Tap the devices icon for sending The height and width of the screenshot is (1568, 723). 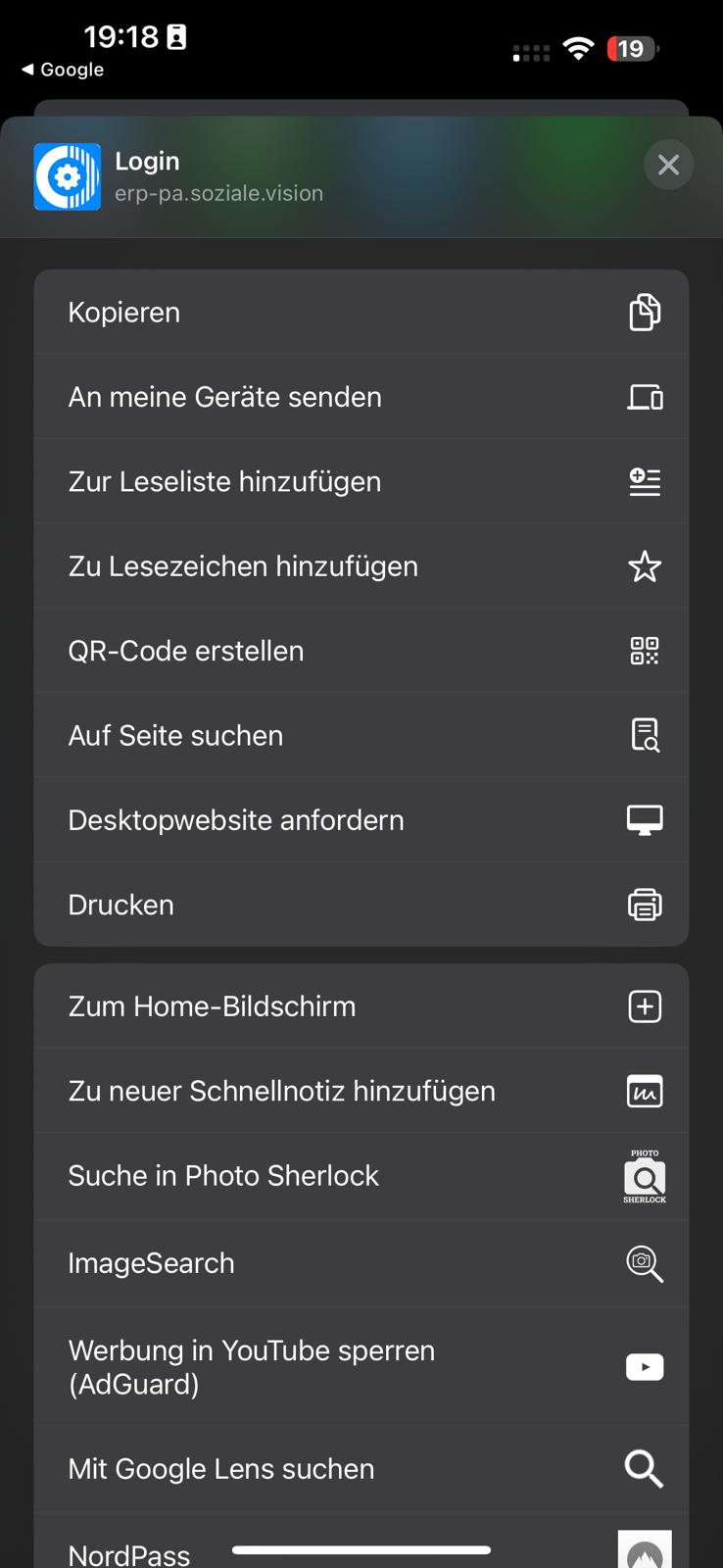pos(645,397)
